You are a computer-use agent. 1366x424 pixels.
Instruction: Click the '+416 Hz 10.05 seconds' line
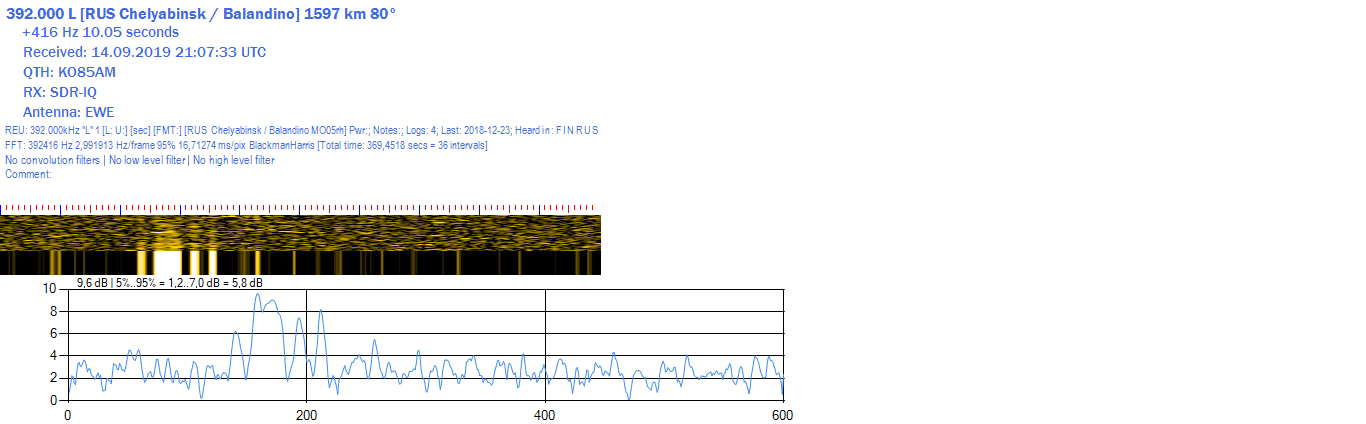[100, 32]
